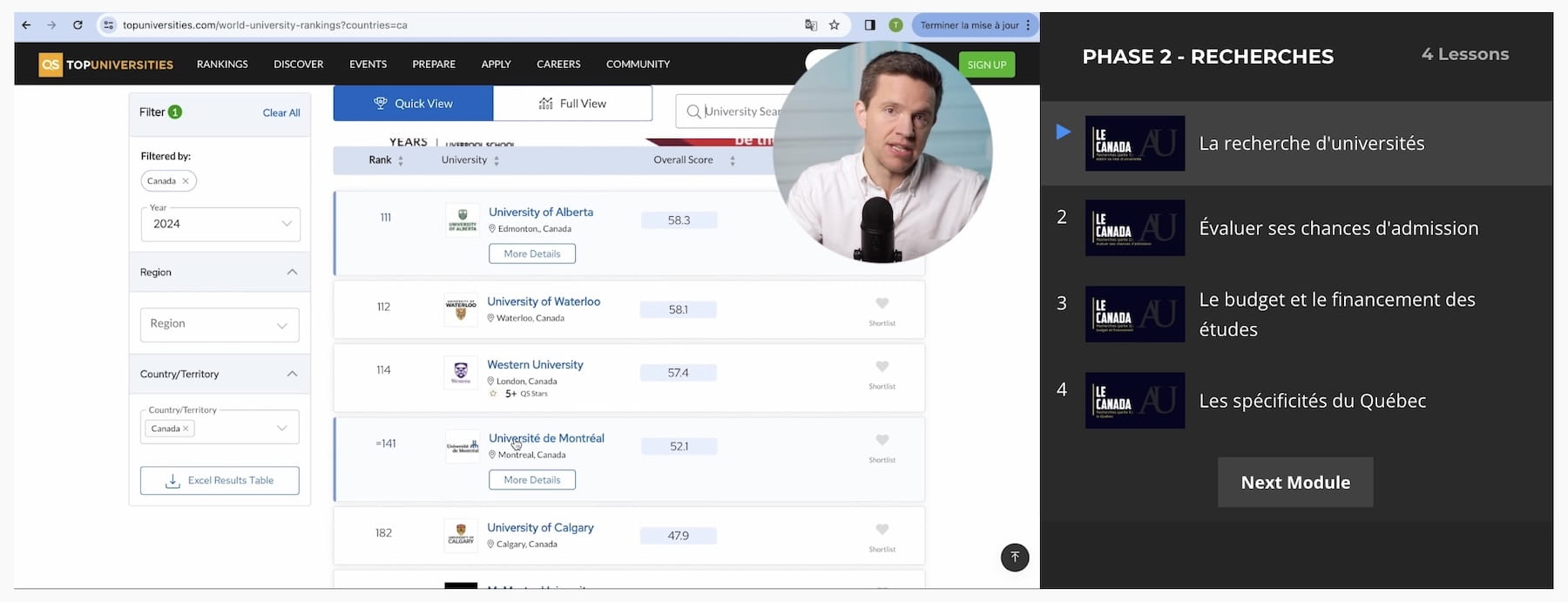This screenshot has height=602, width=1568.
Task: Collapse the Region filter section
Action: [x=292, y=273]
